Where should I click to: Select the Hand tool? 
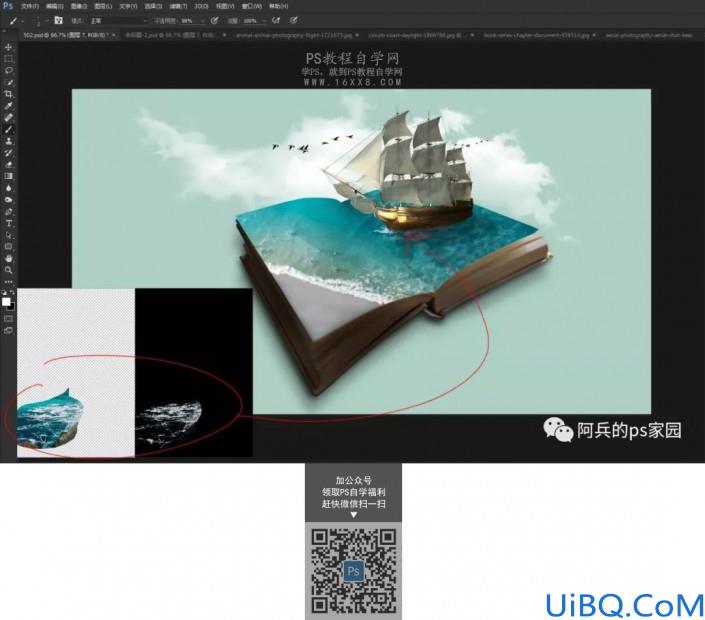tap(8, 259)
